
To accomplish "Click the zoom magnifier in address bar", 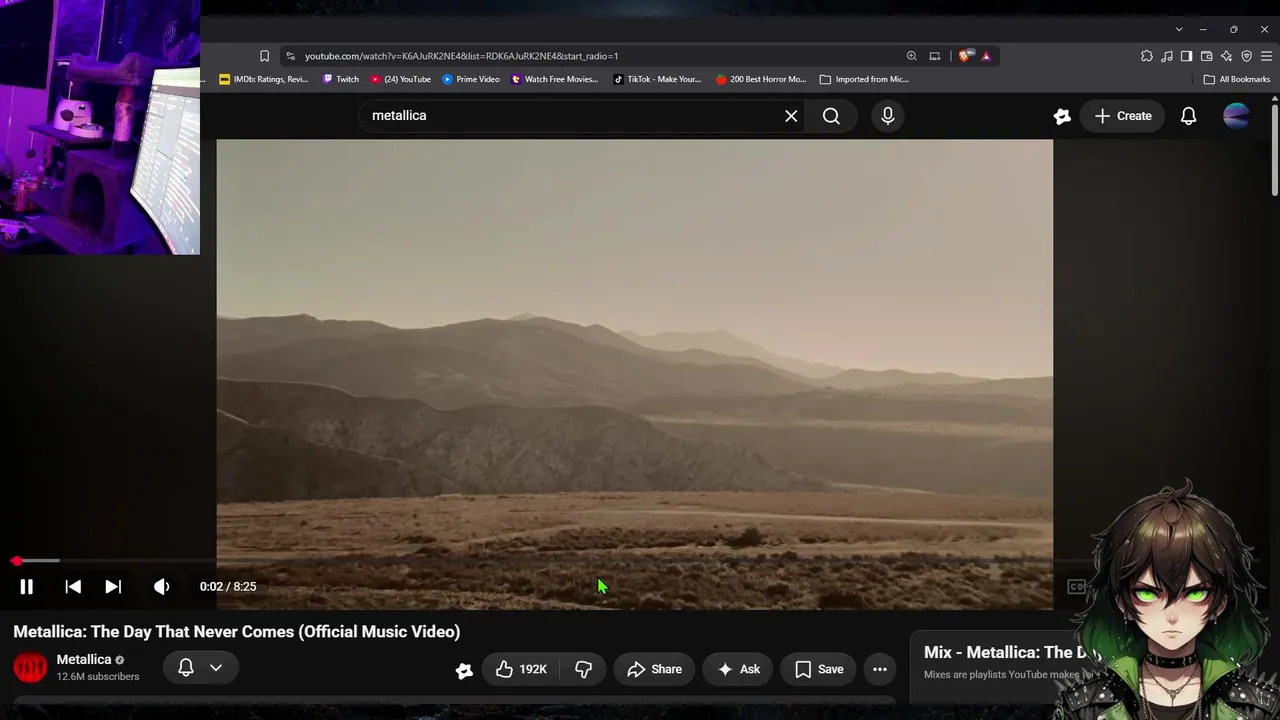I will click(x=911, y=56).
